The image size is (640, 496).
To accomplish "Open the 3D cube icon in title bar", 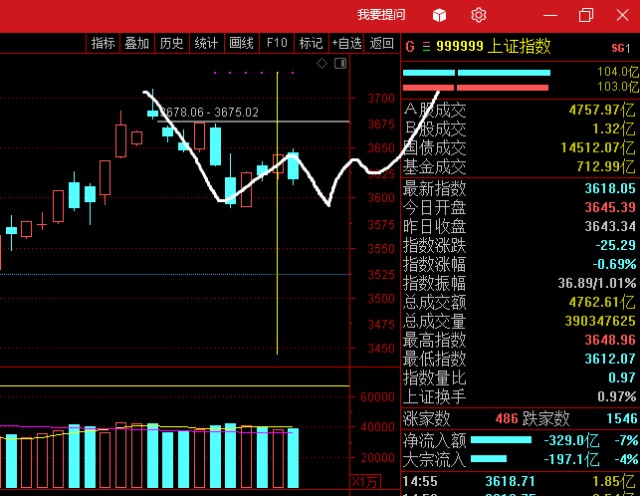I will [439, 16].
